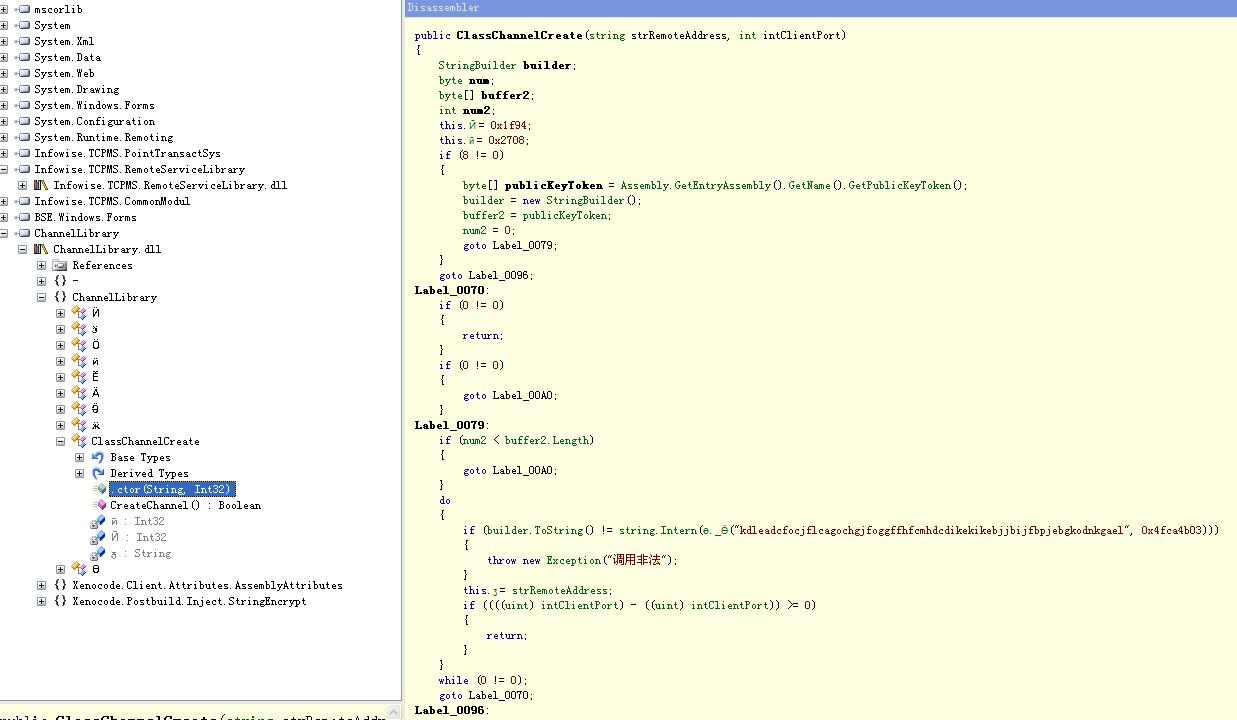Click the String field icon
1237x720 pixels.
(98, 553)
